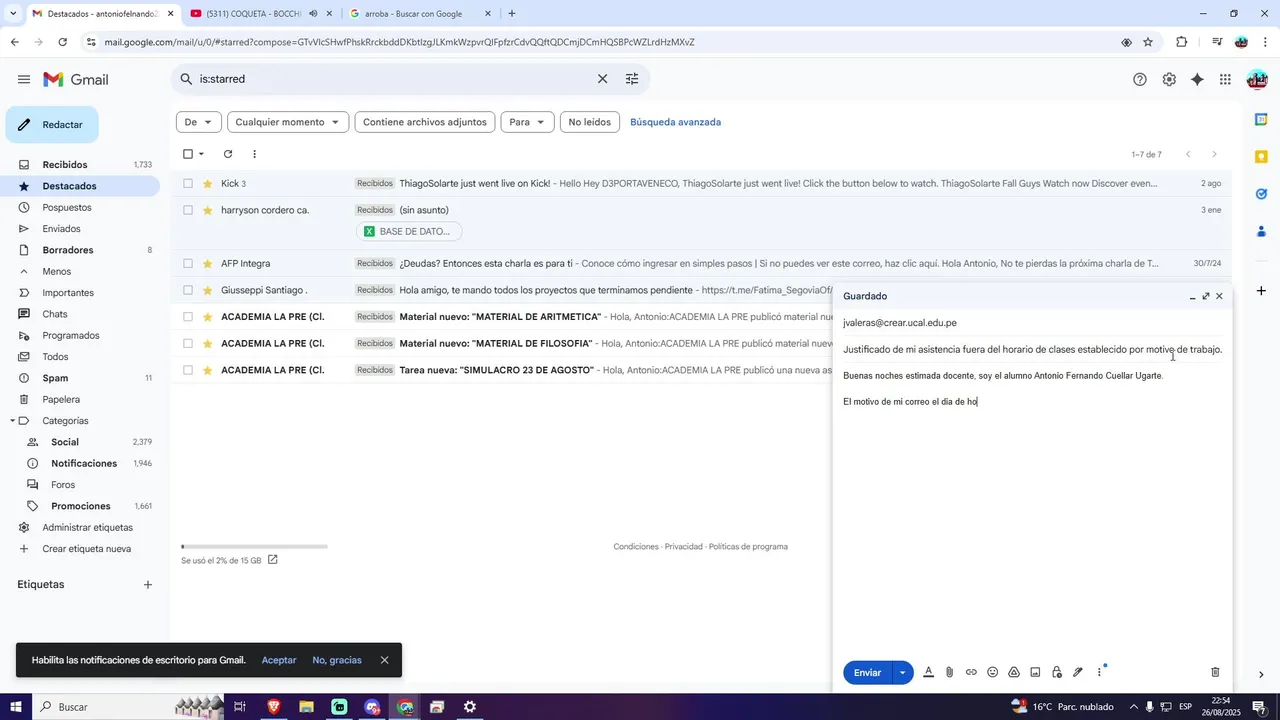Image resolution: width=1280 pixels, height=720 pixels.
Task: Collapse the Categorías tree arrow
Action: [13, 421]
